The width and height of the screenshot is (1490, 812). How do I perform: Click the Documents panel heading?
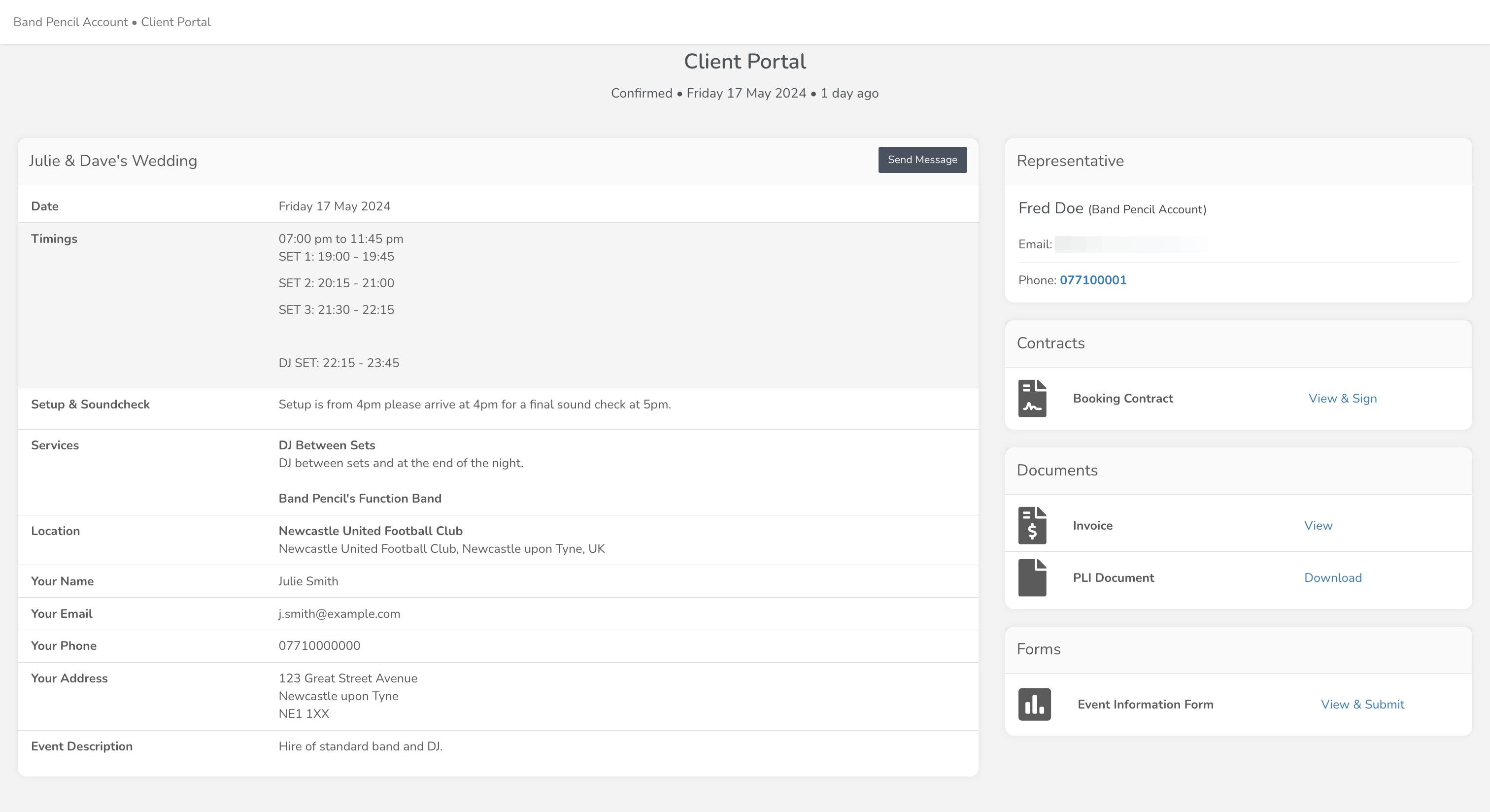point(1057,470)
